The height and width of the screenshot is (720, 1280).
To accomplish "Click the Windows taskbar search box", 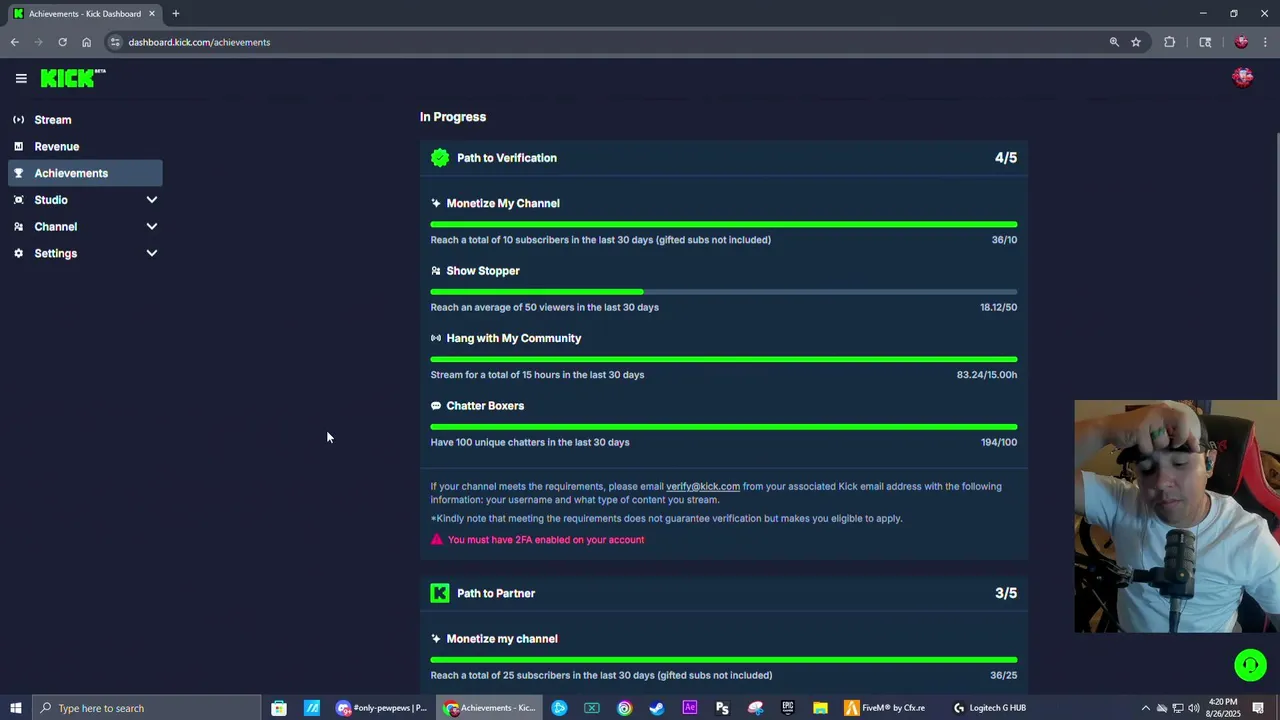I will pos(147,708).
